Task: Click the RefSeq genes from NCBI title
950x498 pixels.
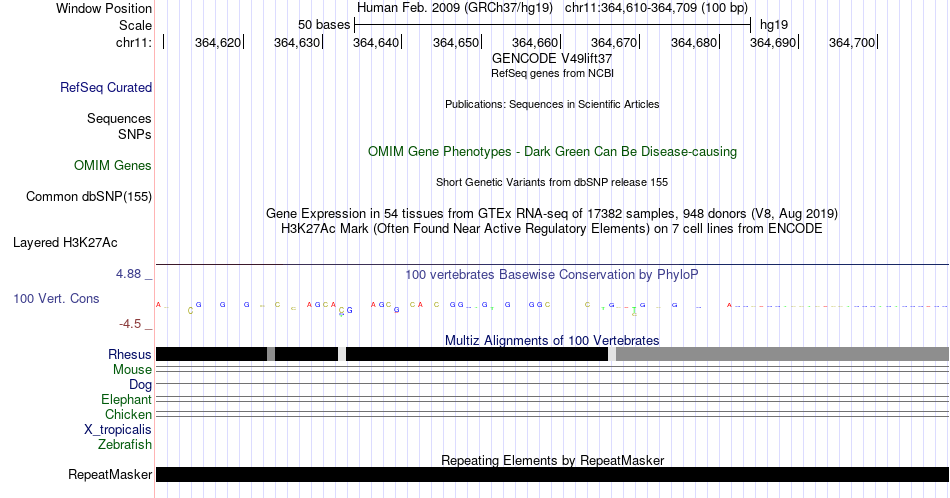Action: [x=552, y=73]
